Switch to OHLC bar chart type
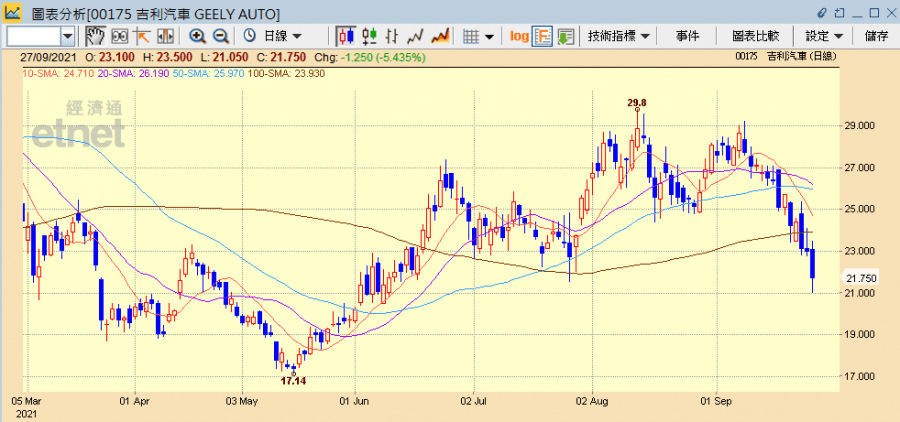Viewport: 900px width, 422px height. click(x=369, y=36)
